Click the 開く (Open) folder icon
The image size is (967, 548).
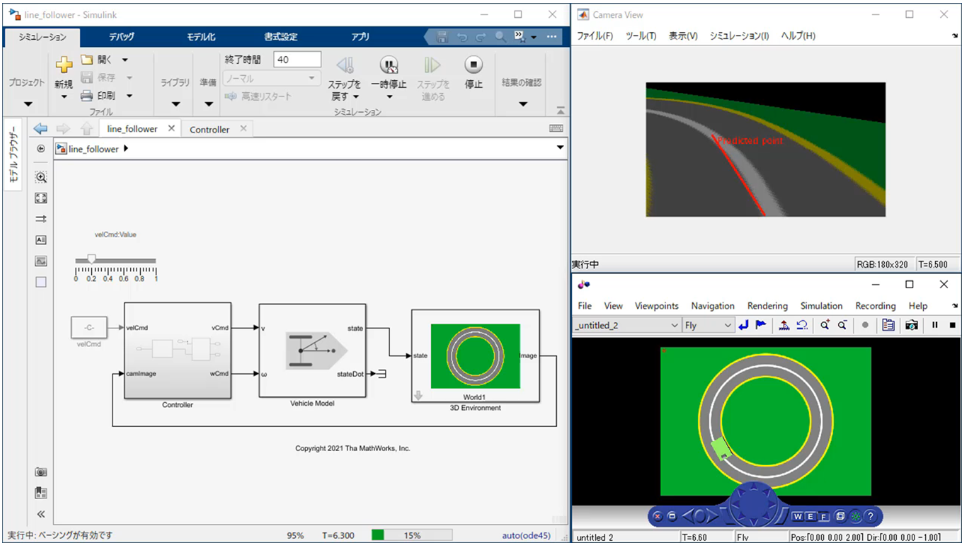[87, 60]
